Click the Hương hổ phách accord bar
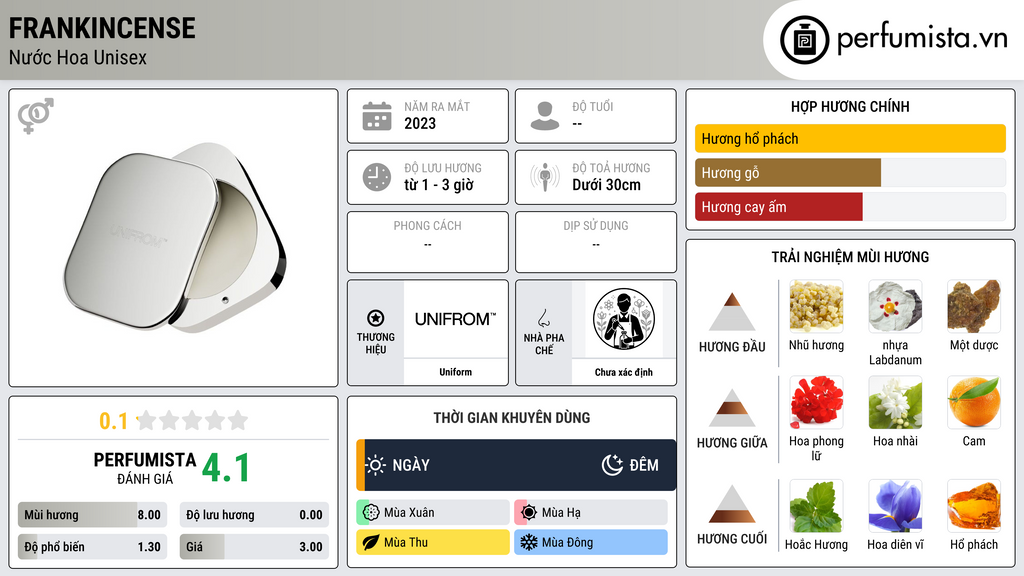This screenshot has height=576, width=1024. click(850, 138)
